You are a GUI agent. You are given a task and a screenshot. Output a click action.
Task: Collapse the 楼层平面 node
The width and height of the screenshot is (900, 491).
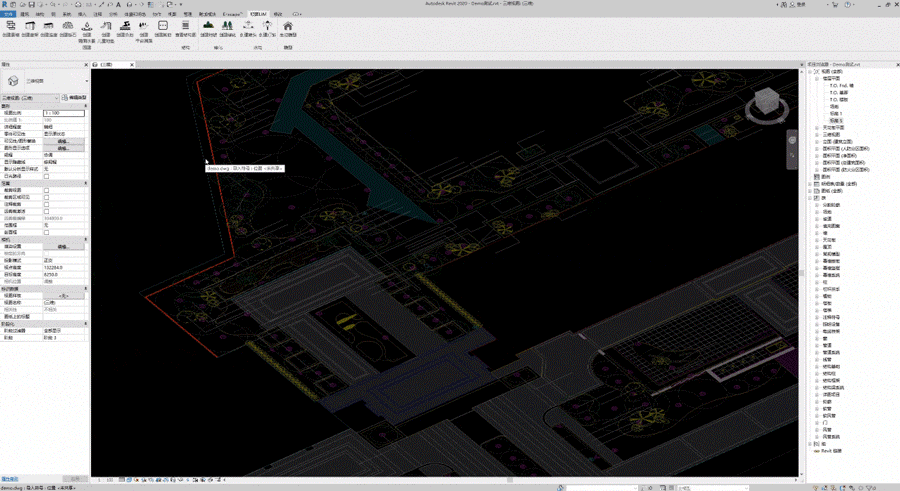click(x=817, y=79)
